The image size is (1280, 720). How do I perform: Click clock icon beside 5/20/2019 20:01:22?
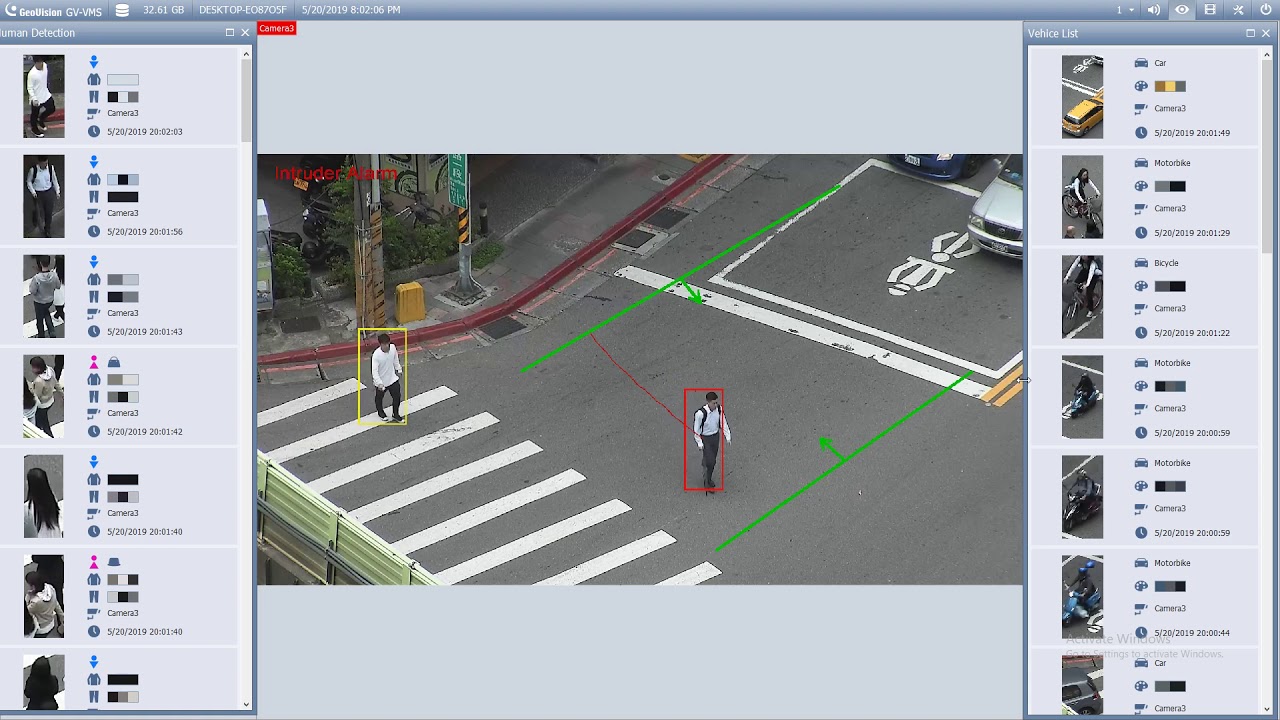(x=1141, y=332)
